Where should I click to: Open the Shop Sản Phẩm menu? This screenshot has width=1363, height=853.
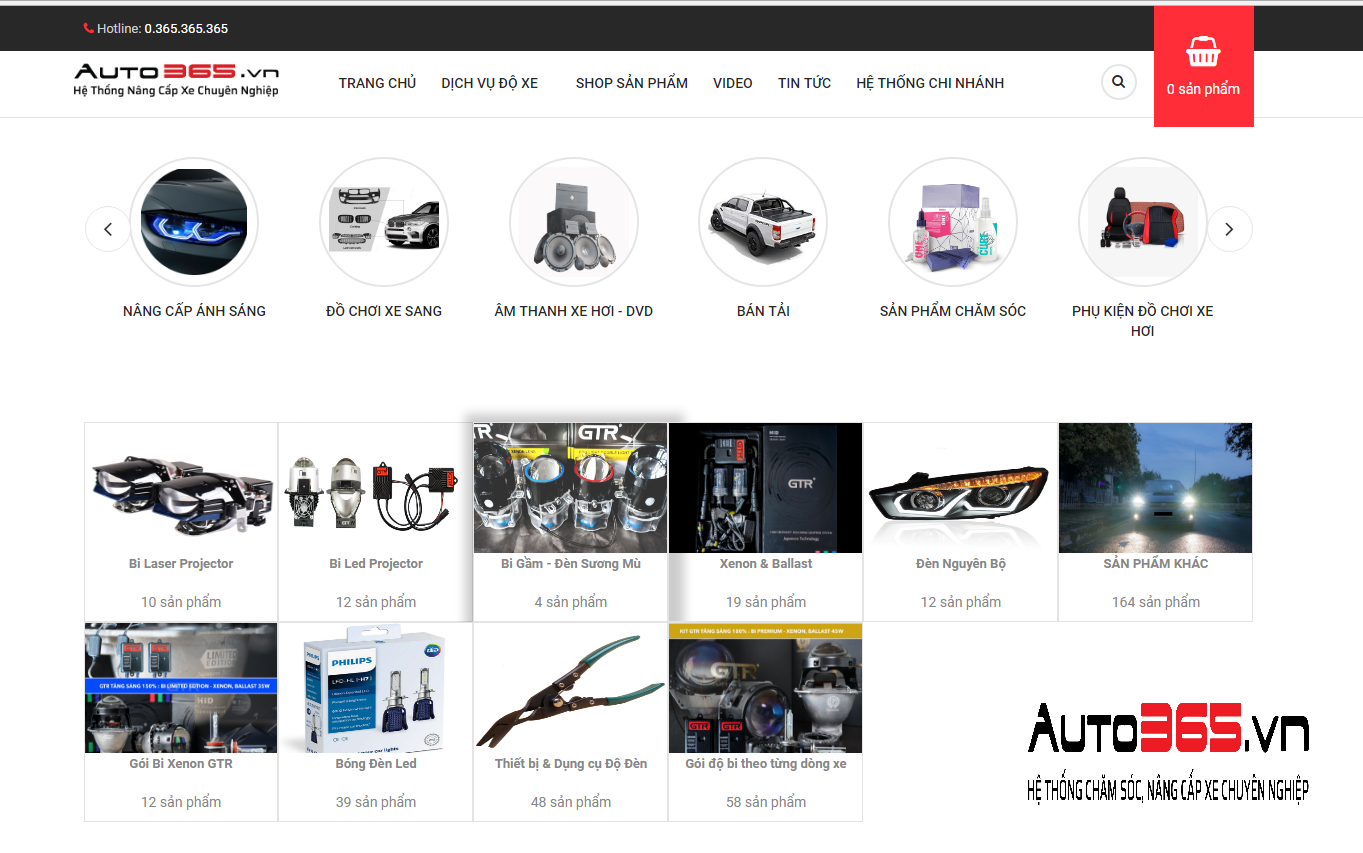(x=631, y=83)
